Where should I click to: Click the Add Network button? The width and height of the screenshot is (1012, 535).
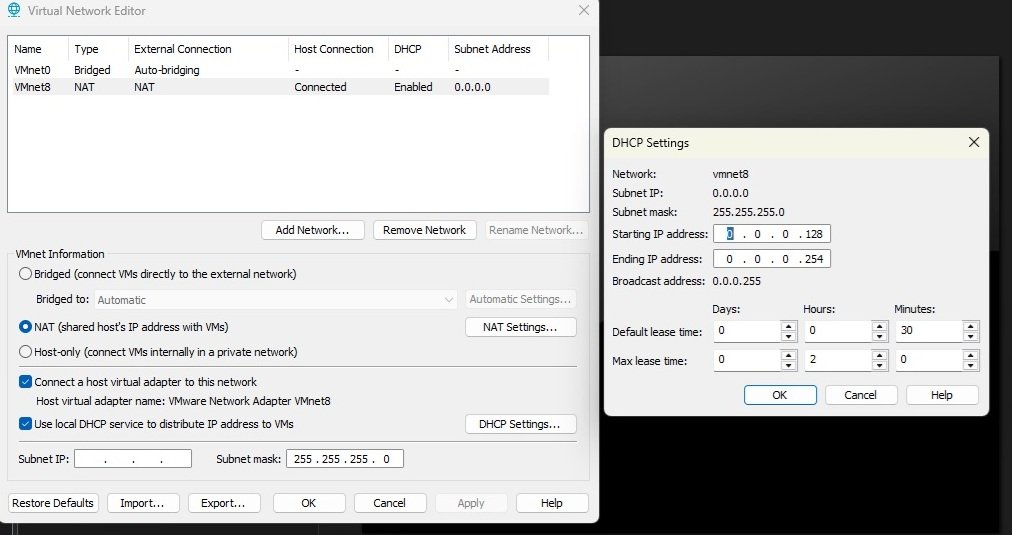click(x=312, y=230)
